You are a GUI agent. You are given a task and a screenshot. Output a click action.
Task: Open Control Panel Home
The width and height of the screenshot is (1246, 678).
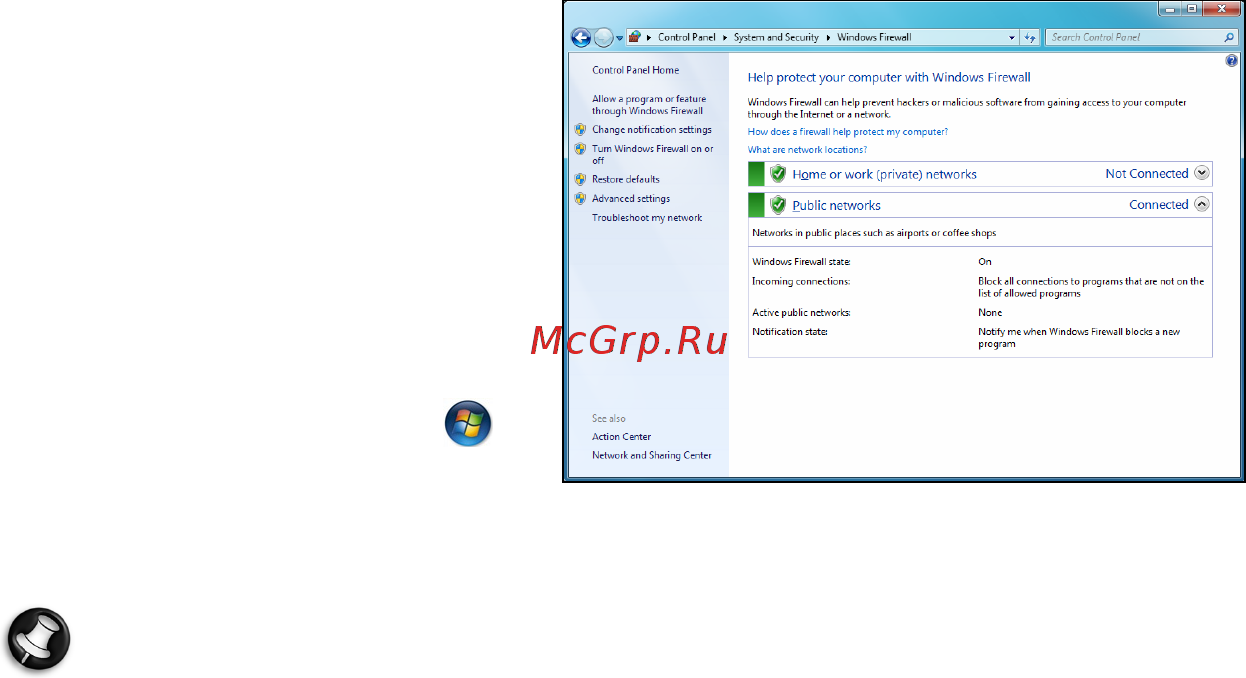pos(635,70)
